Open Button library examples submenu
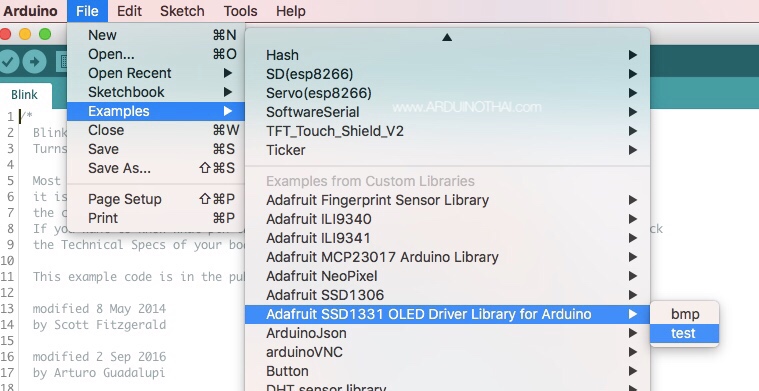 coord(448,371)
